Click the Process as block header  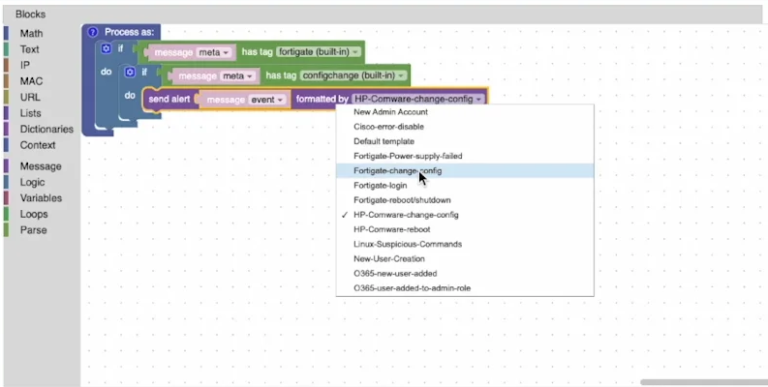pyautogui.click(x=129, y=32)
